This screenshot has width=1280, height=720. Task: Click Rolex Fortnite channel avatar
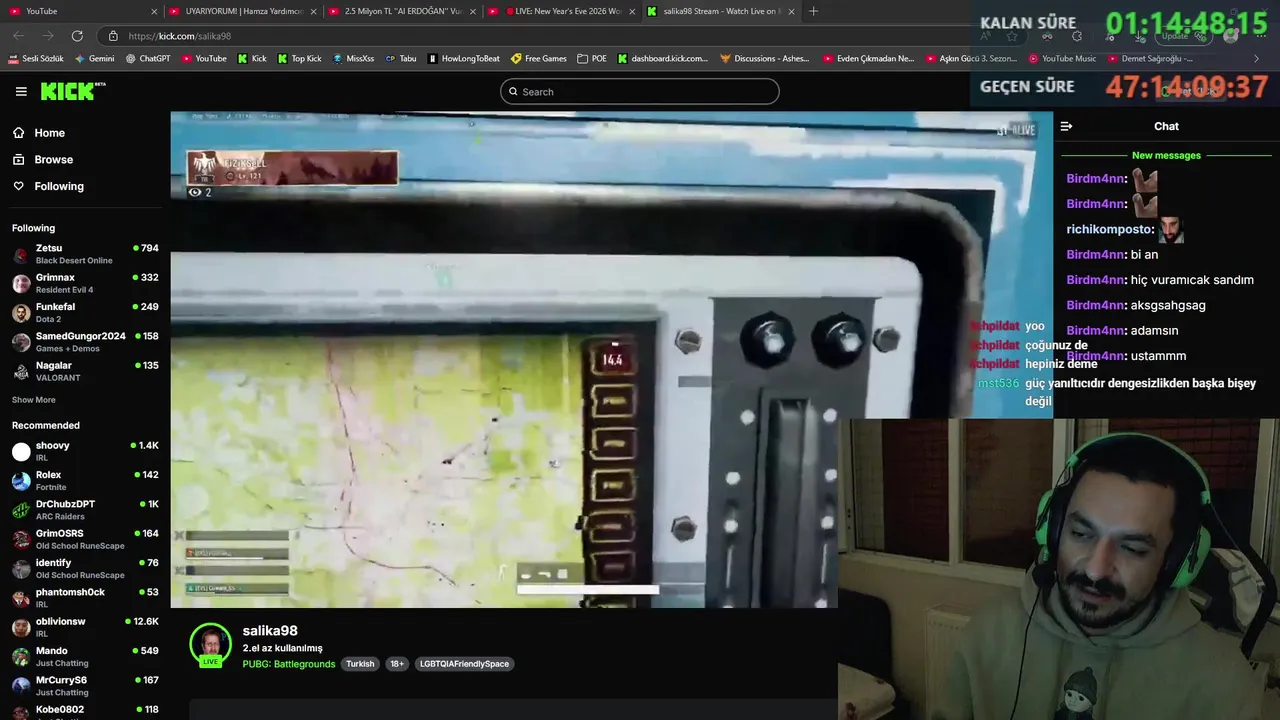[x=21, y=481]
